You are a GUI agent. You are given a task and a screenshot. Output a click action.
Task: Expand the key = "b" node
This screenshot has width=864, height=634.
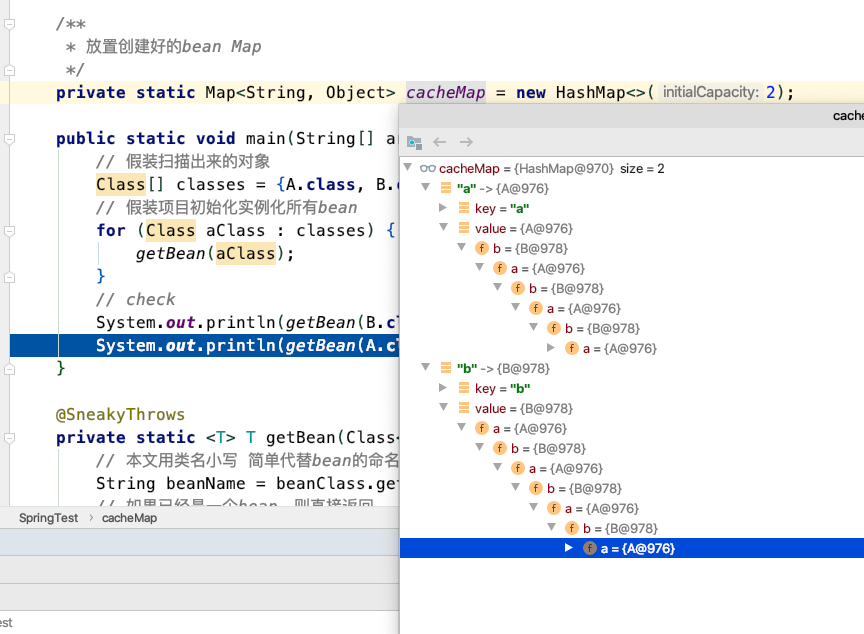click(x=443, y=388)
